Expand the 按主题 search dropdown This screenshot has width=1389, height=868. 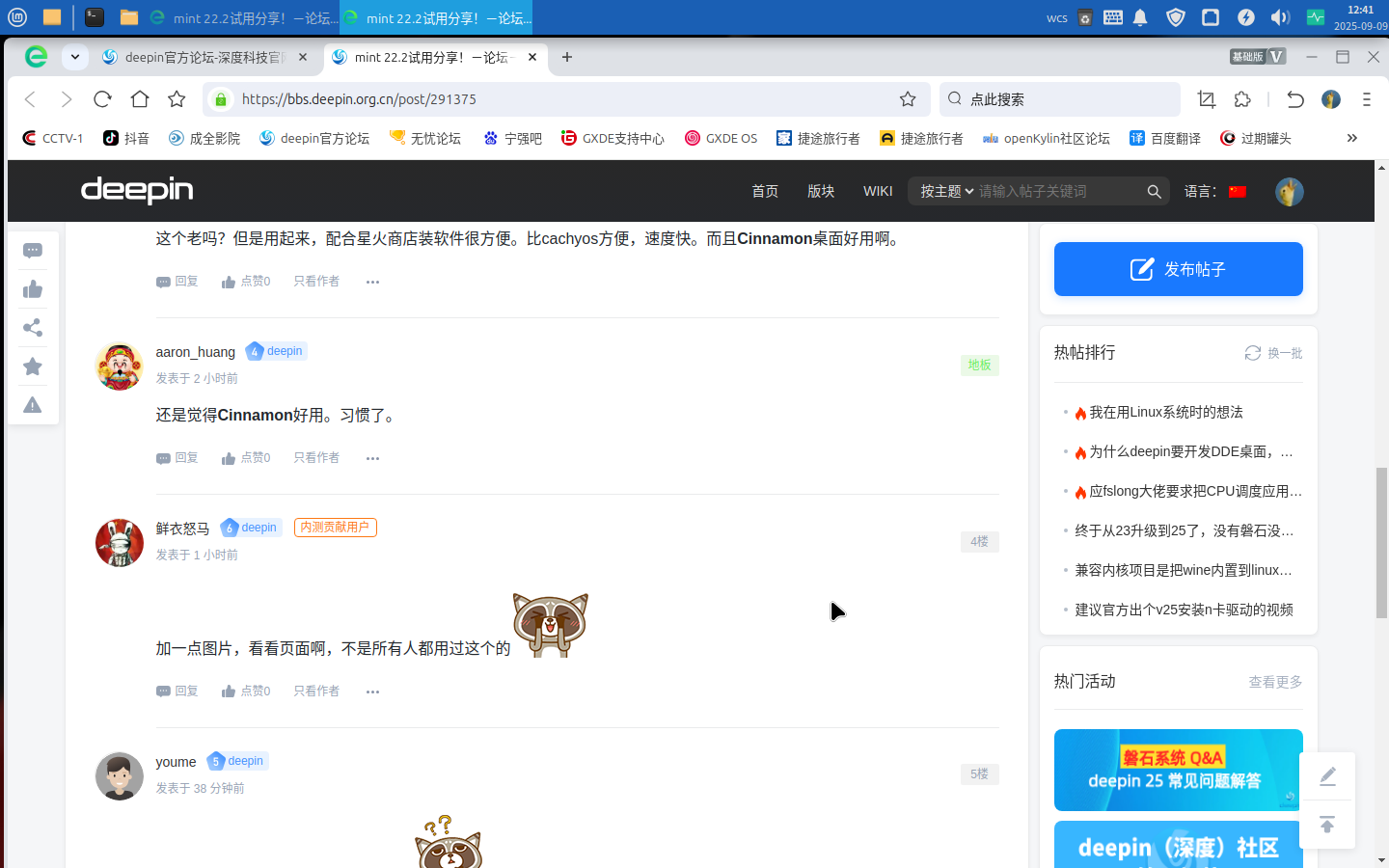946,192
